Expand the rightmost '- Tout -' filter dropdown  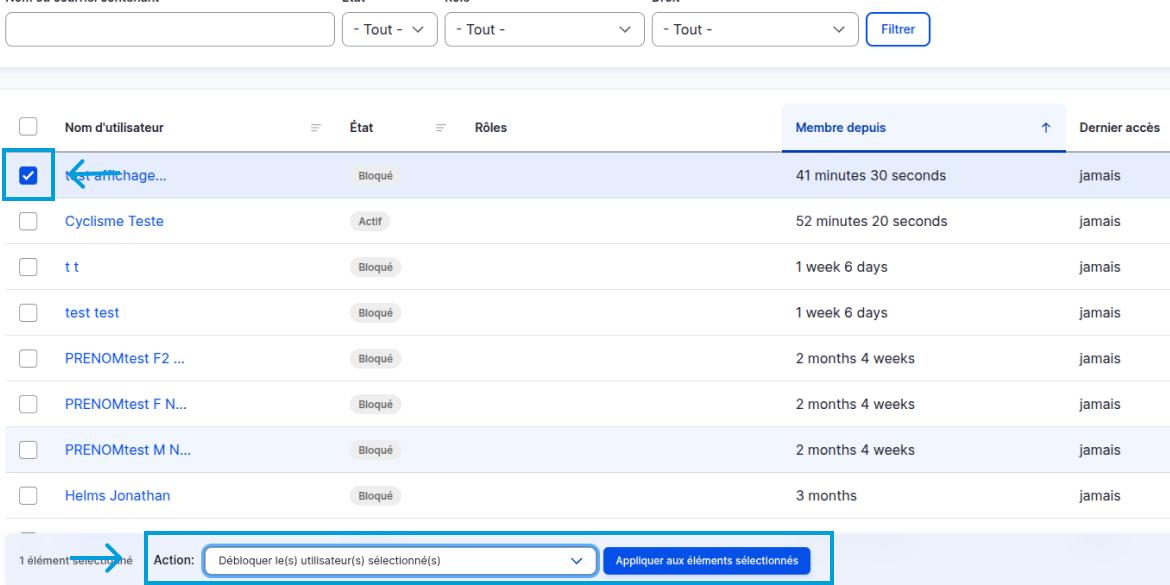[754, 30]
